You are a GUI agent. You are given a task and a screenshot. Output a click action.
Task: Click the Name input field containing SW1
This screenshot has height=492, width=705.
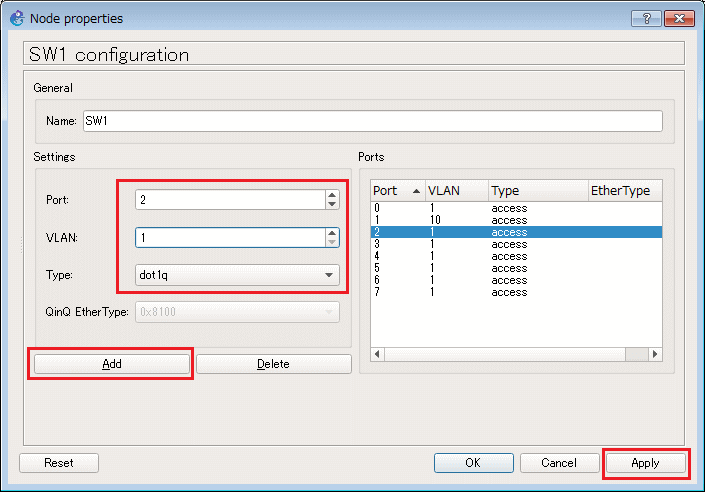click(373, 121)
